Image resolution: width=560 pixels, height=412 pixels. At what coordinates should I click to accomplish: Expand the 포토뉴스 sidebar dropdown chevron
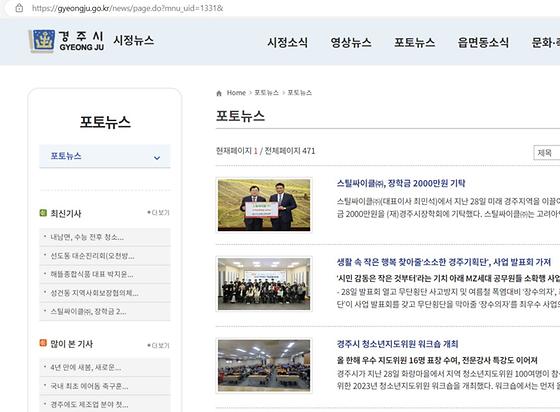pos(157,157)
